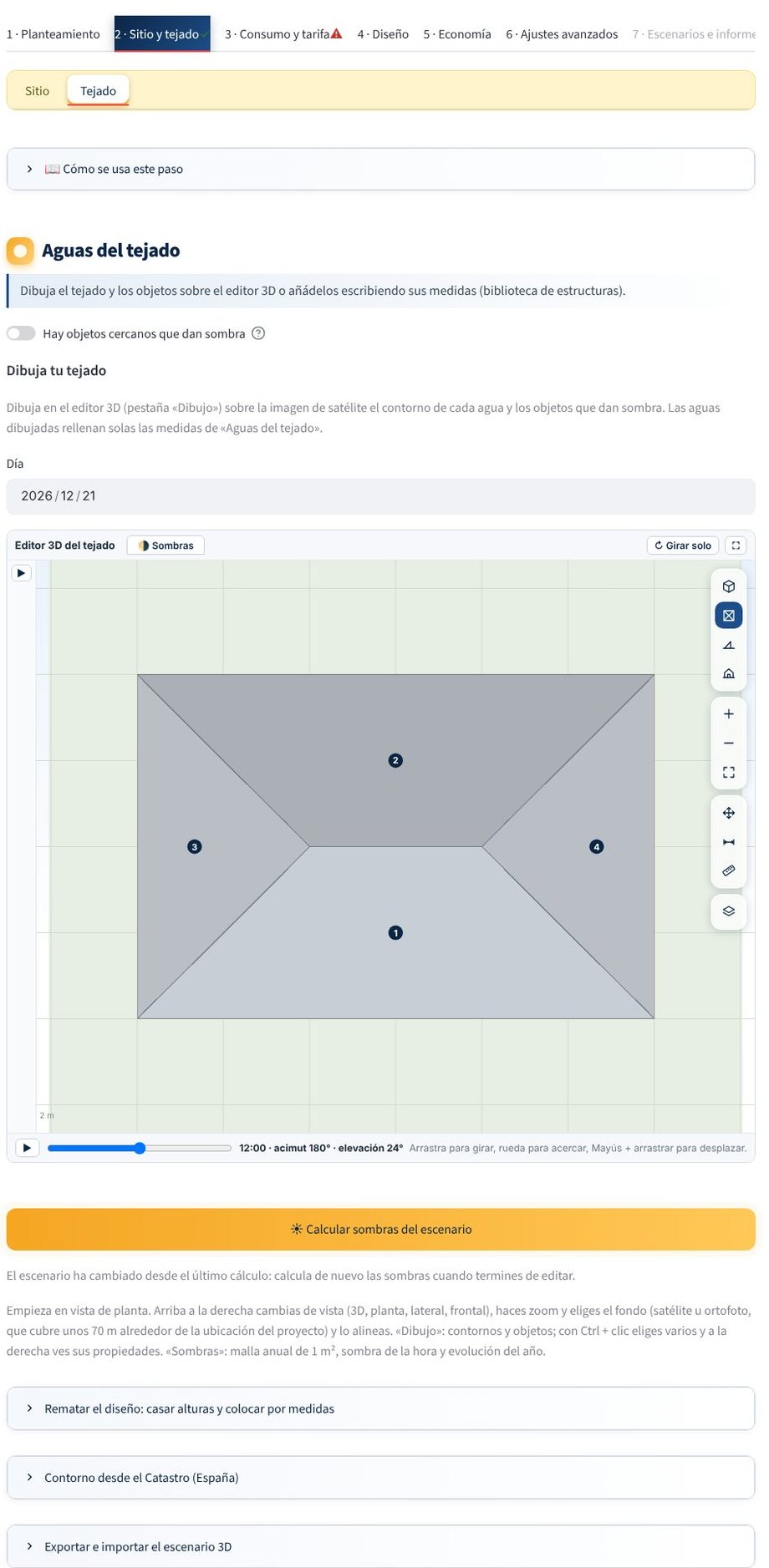Click 'Calcular sombras del escenario' button
Image resolution: width=769 pixels, height=1568 pixels.
pos(380,1230)
